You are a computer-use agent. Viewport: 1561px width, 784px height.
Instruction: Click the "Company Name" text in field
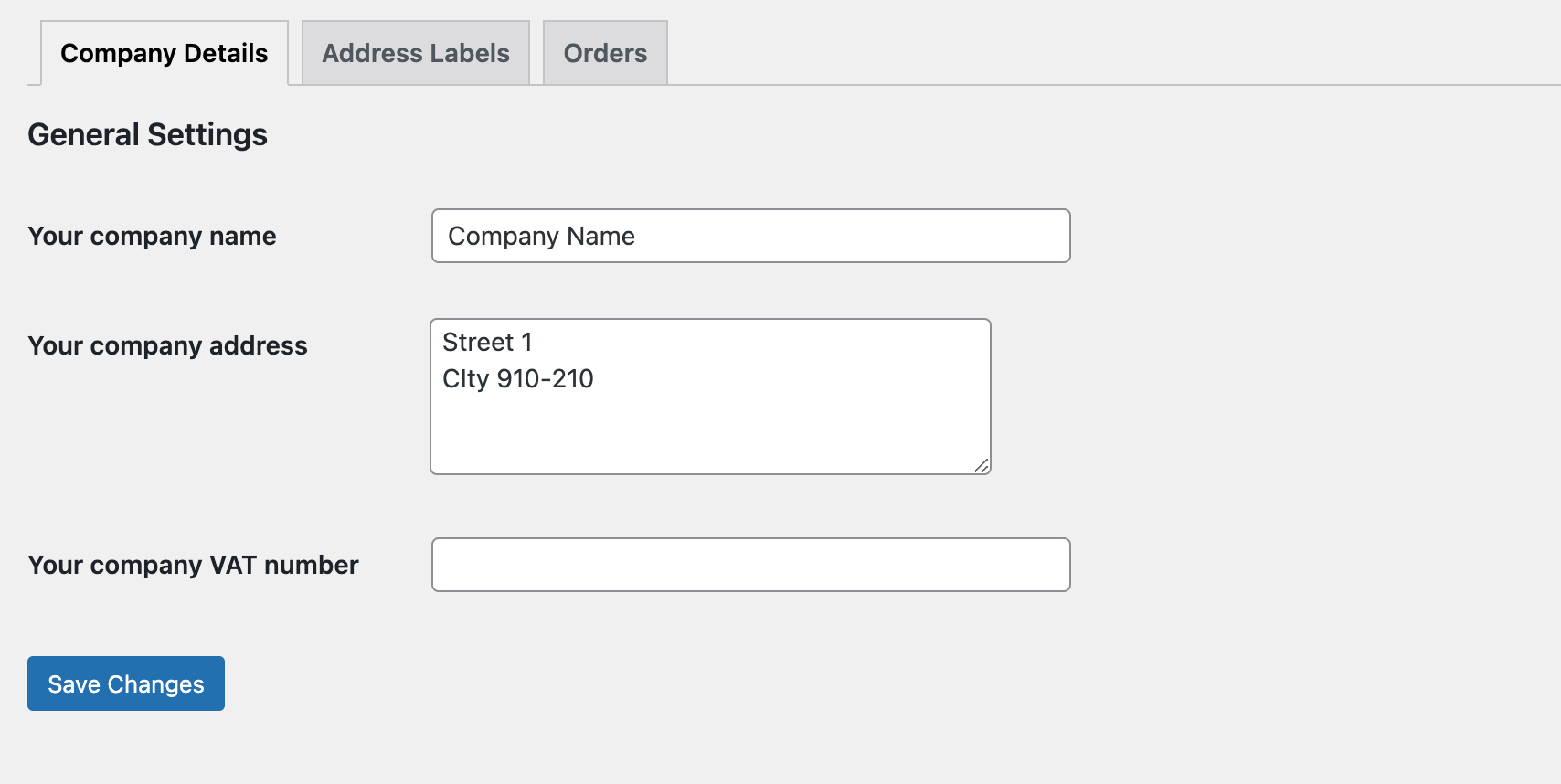pos(541,236)
